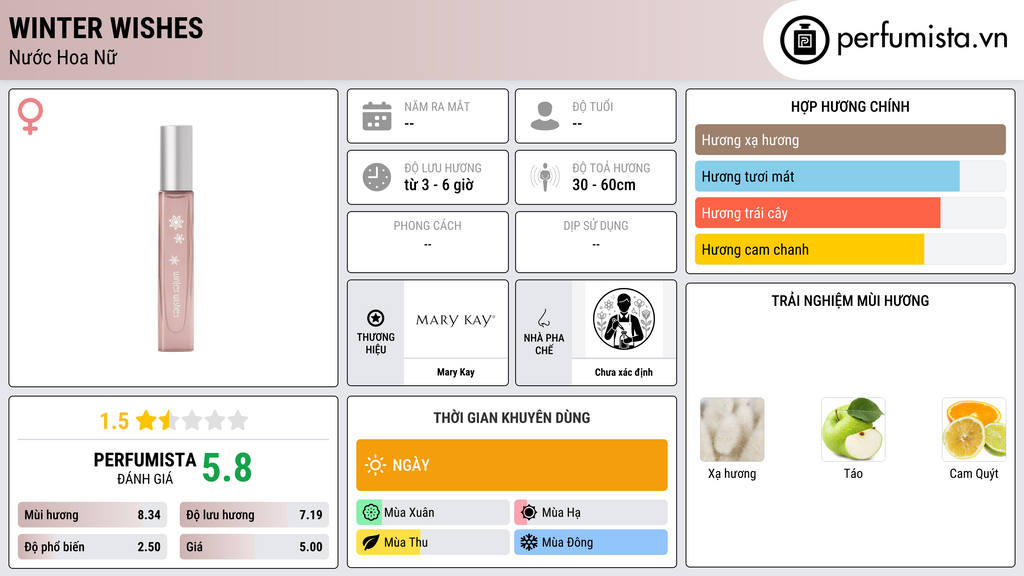The width and height of the screenshot is (1024, 576).
Task: Click the calendar icon for Năm ra mắt
Action: tap(377, 116)
